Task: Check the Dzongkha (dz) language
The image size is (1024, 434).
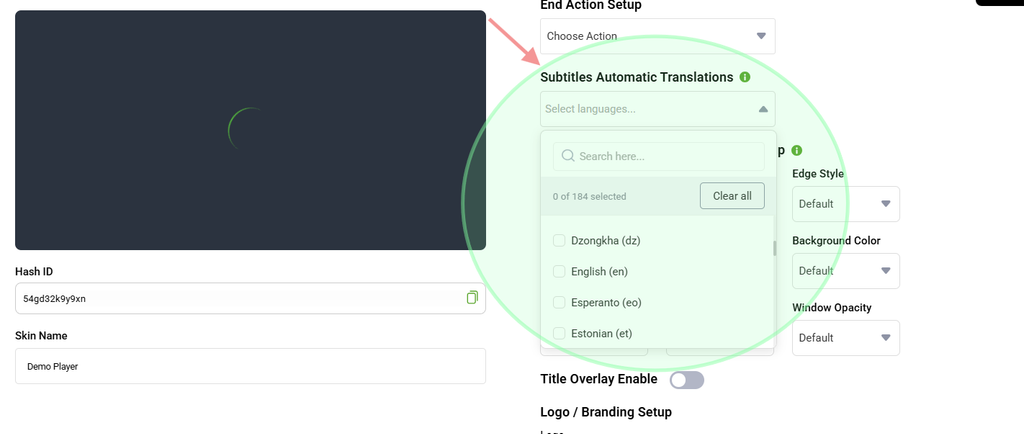Action: pos(559,241)
